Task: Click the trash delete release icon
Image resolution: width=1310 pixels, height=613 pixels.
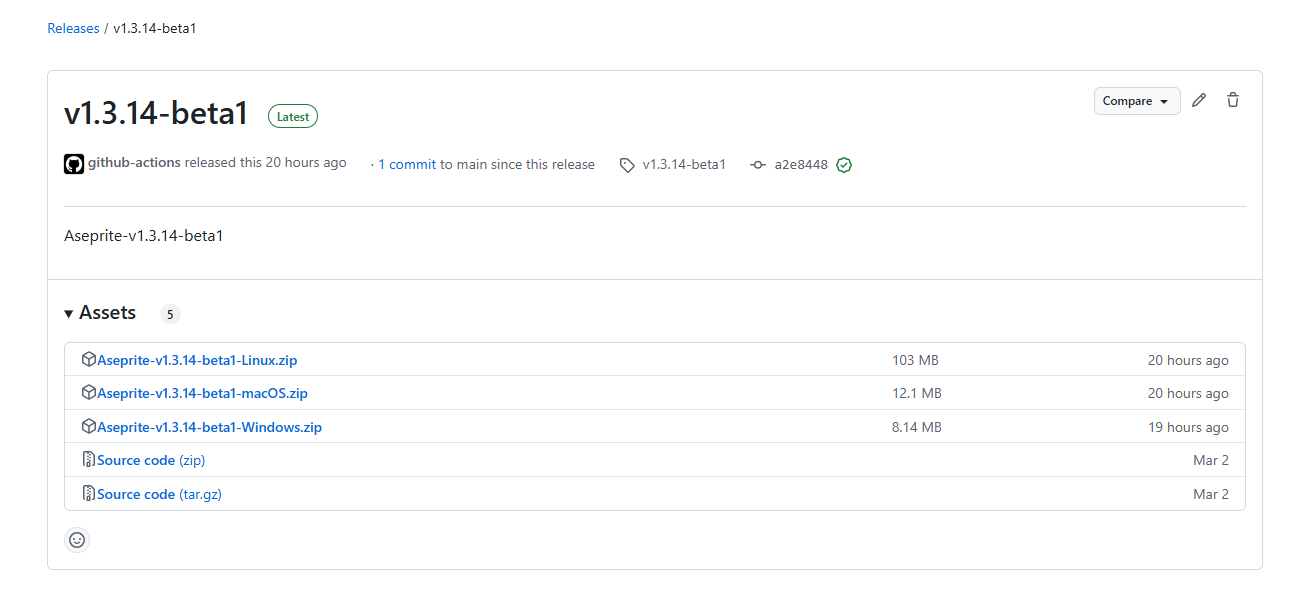Action: click(x=1233, y=100)
